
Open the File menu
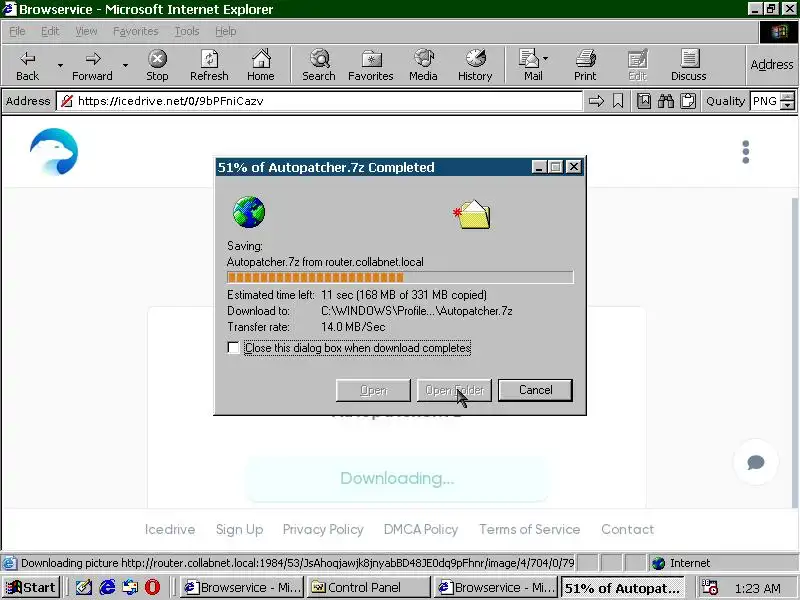tap(17, 31)
